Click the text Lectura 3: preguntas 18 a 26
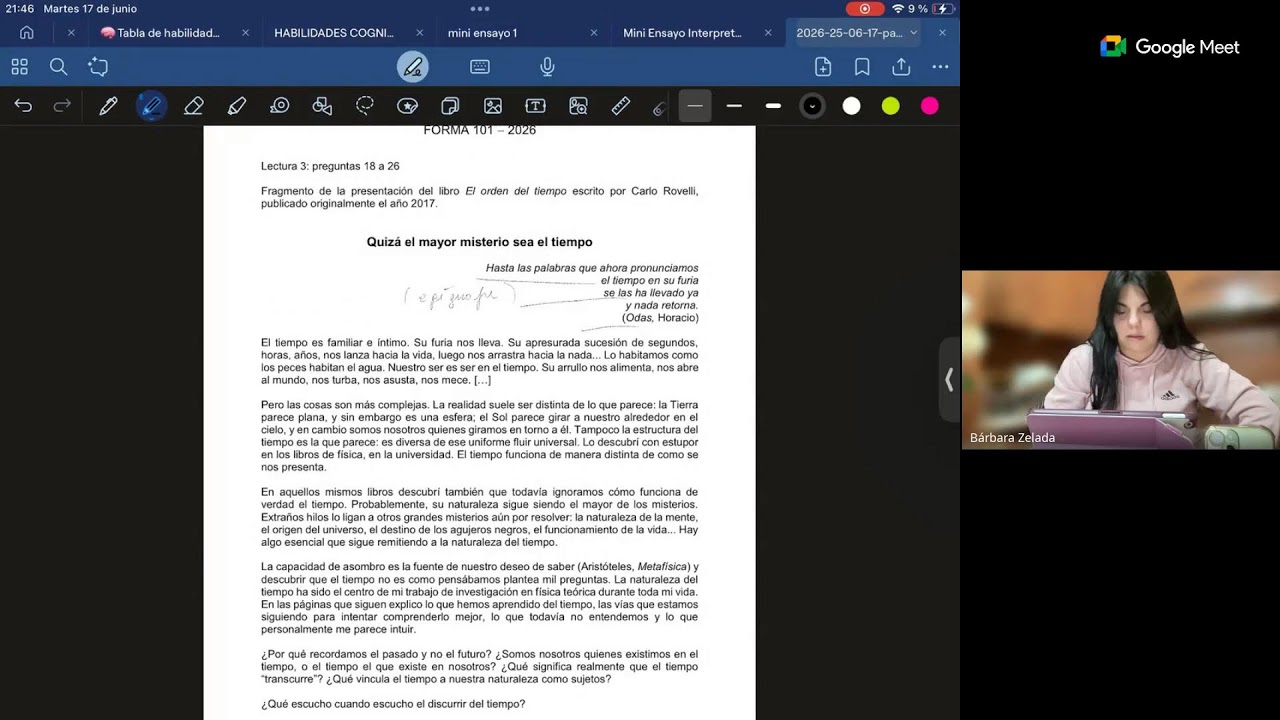This screenshot has height=720, width=1280. pos(330,166)
